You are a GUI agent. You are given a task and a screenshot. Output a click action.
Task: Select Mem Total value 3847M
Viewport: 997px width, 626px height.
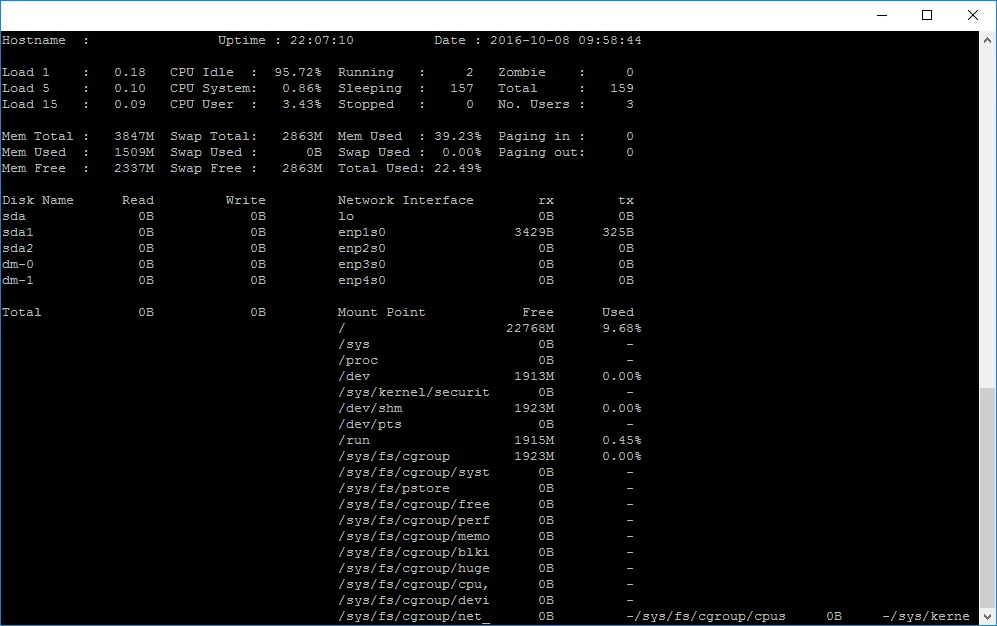pyautogui.click(x=134, y=137)
